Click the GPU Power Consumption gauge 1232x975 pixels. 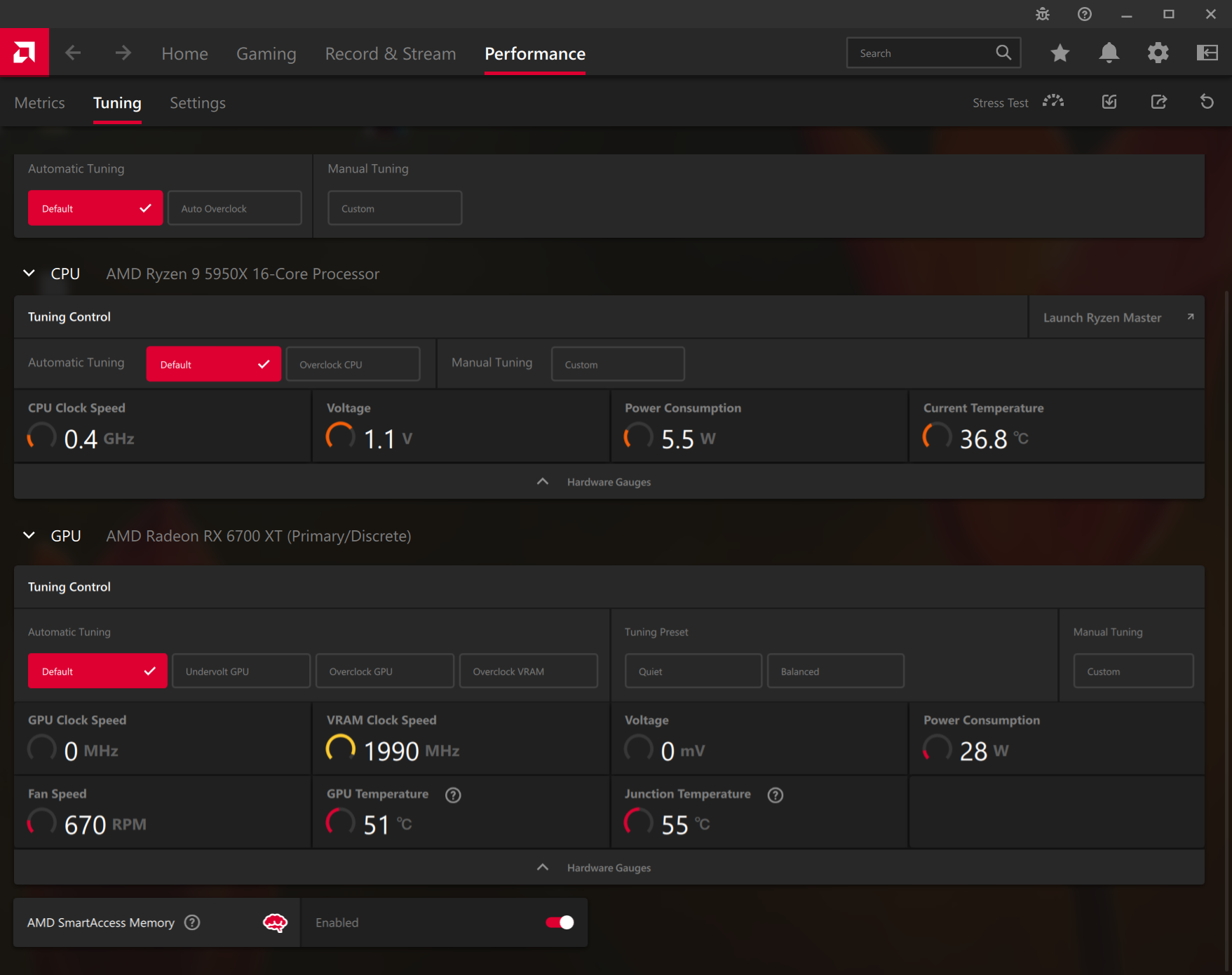click(x=937, y=748)
